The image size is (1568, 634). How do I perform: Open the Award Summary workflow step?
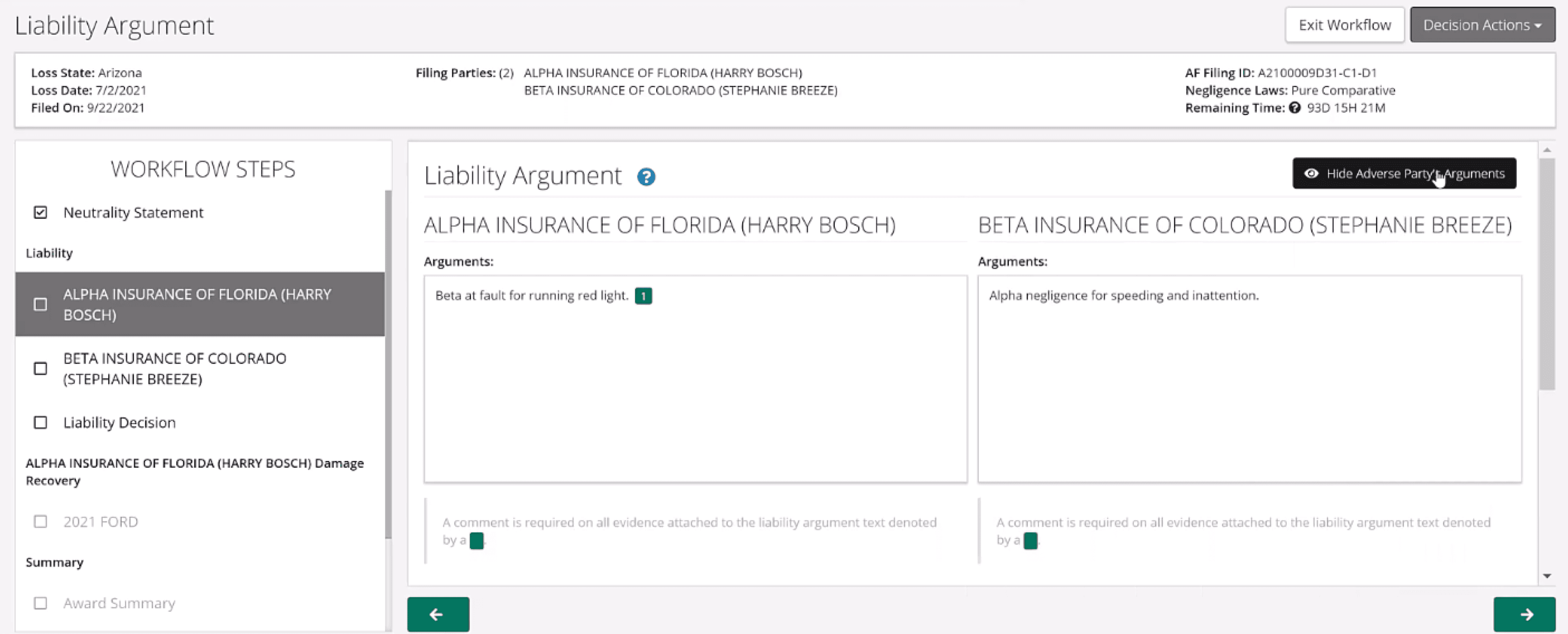tap(119, 603)
